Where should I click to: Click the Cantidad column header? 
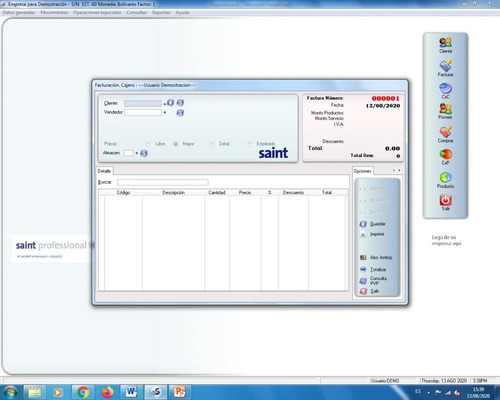coord(217,192)
